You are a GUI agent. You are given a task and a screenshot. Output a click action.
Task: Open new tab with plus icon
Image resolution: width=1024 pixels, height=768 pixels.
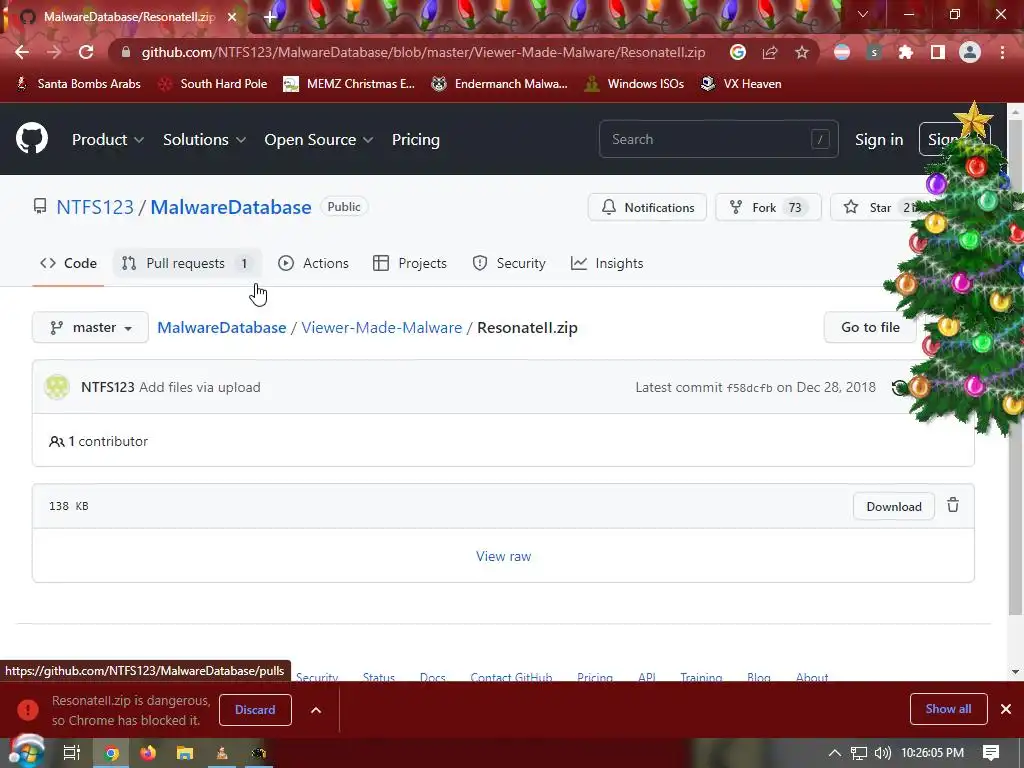coord(270,17)
